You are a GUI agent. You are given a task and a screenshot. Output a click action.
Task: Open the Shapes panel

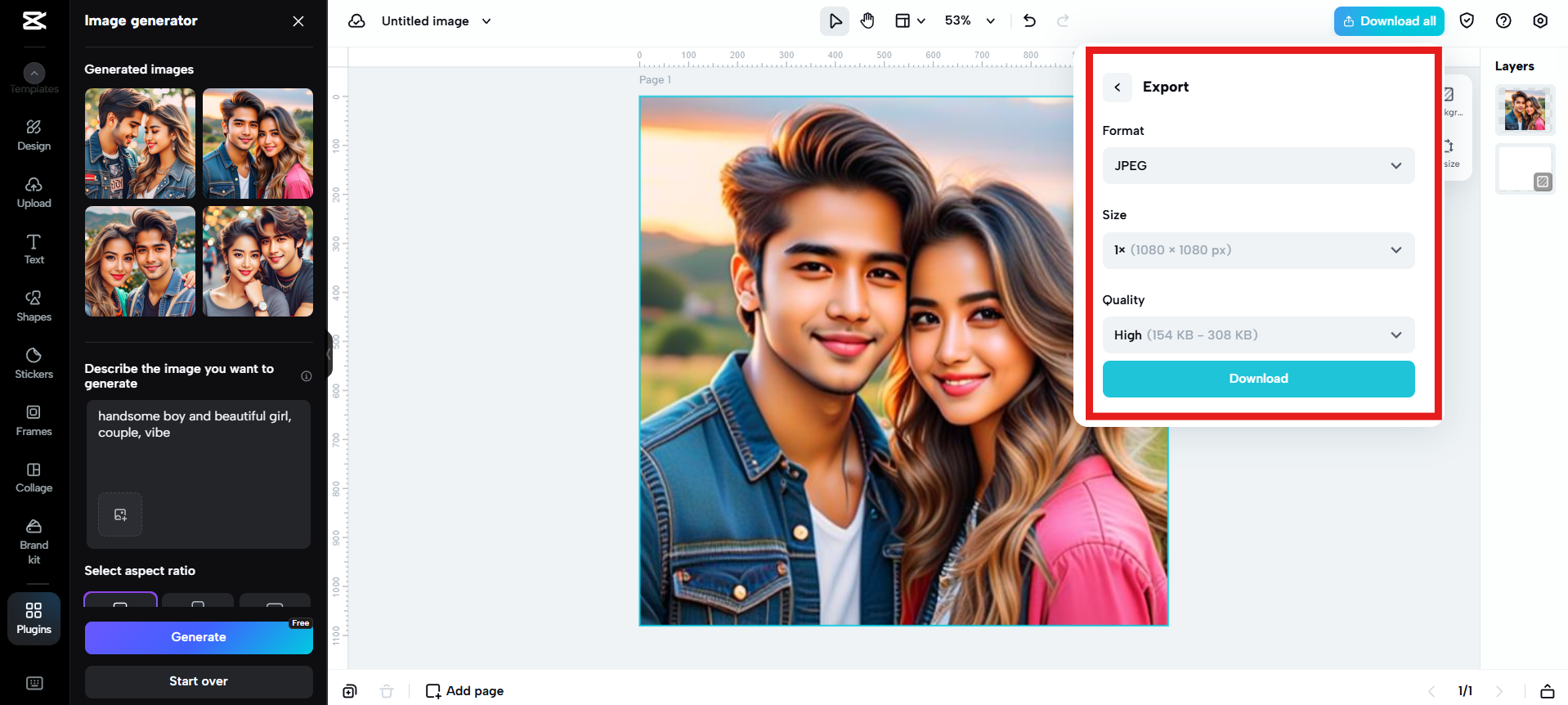coord(34,306)
